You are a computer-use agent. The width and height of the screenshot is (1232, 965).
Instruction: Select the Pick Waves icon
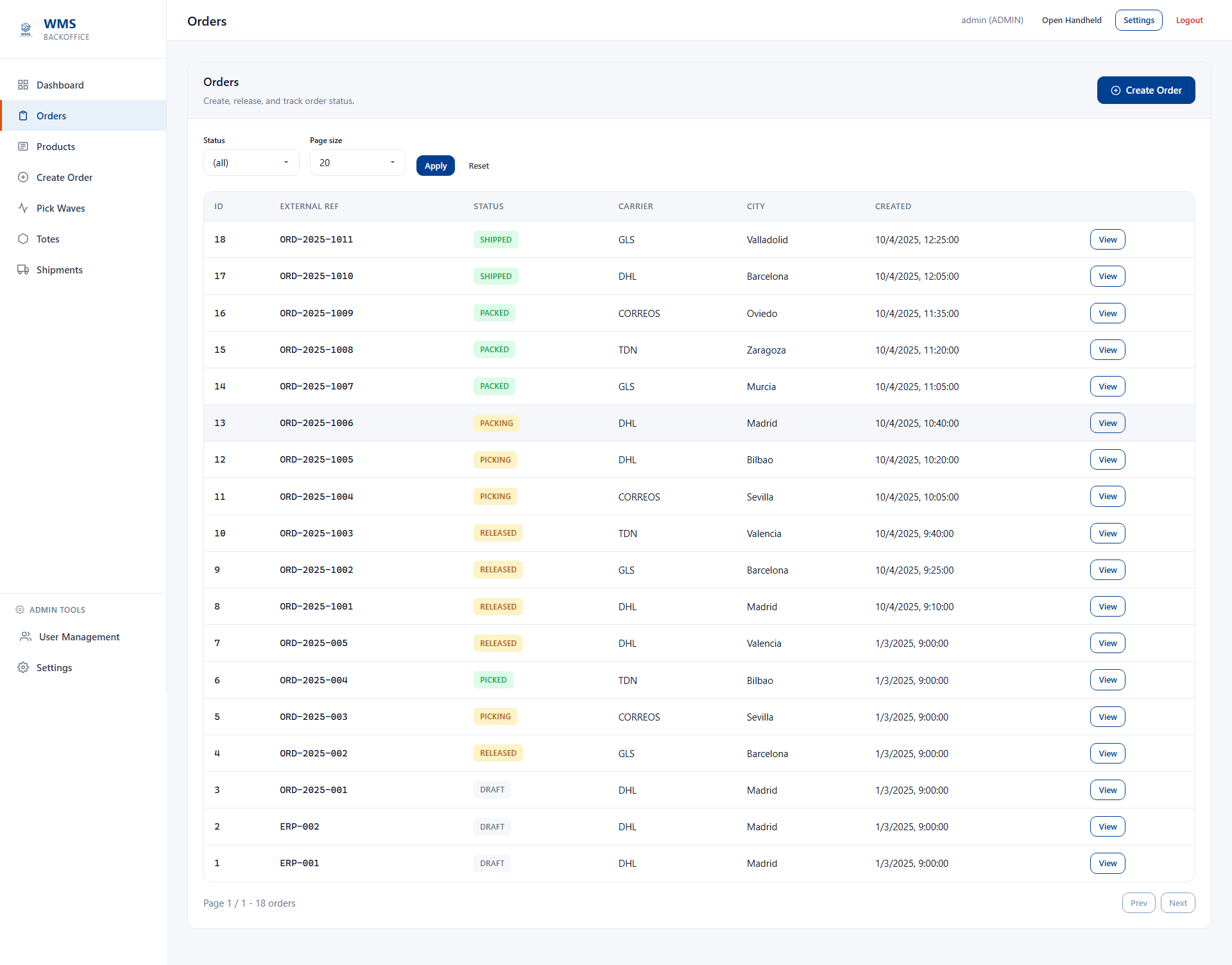tap(24, 208)
